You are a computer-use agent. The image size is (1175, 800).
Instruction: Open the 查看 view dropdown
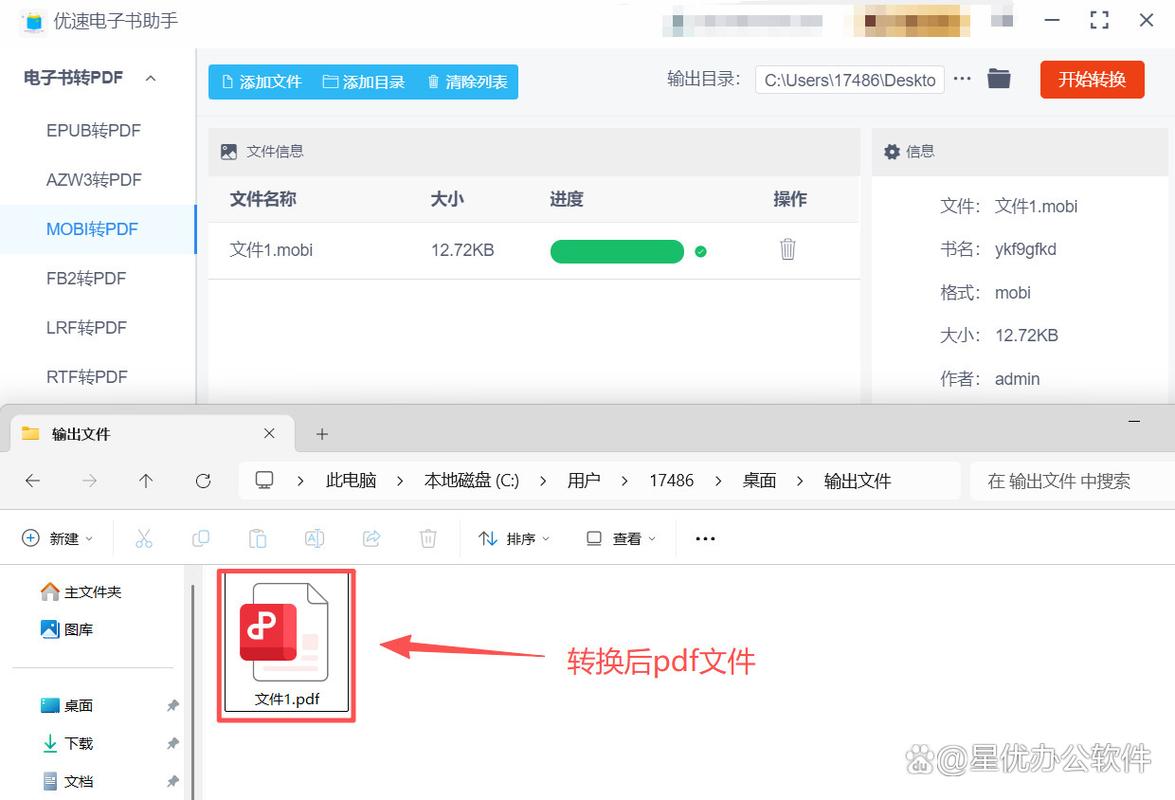(x=619, y=538)
